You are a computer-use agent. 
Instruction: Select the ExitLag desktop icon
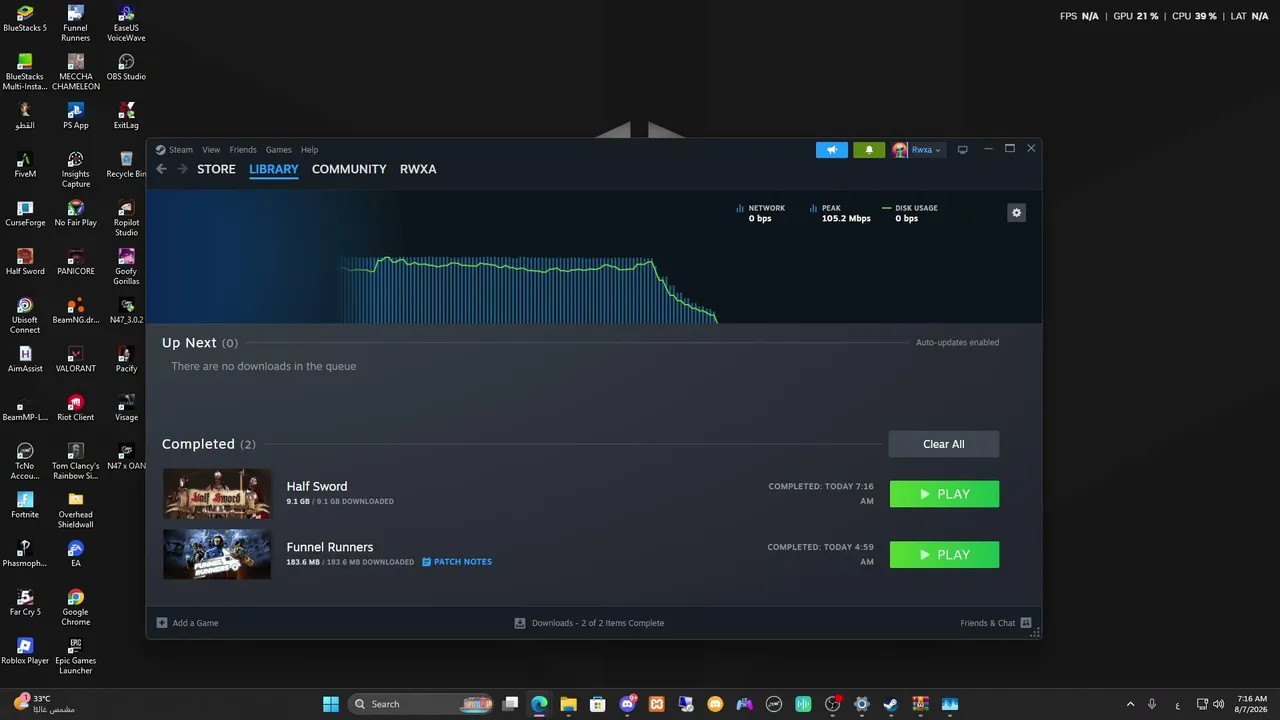(x=126, y=116)
